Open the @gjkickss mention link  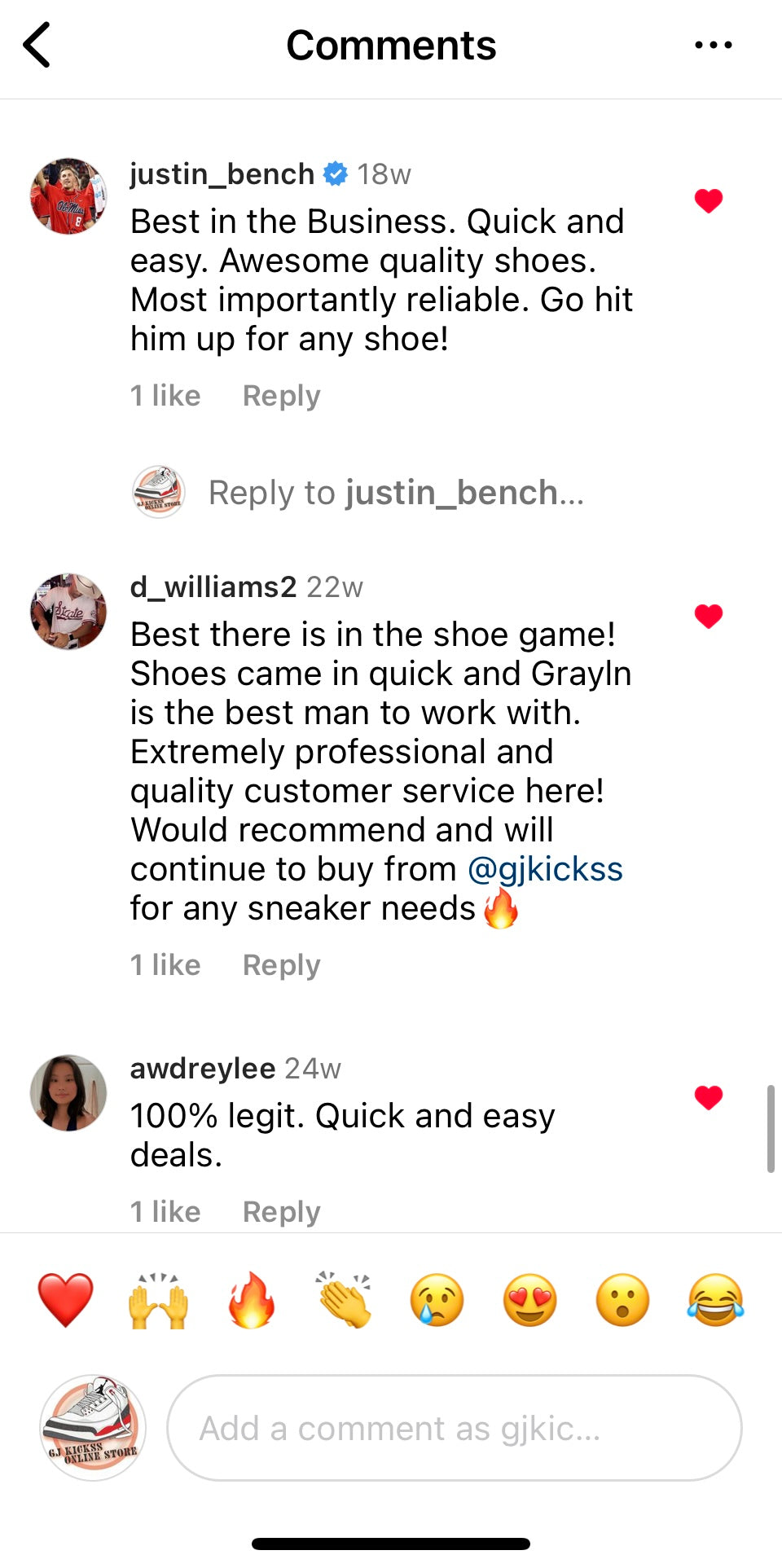pos(545,869)
